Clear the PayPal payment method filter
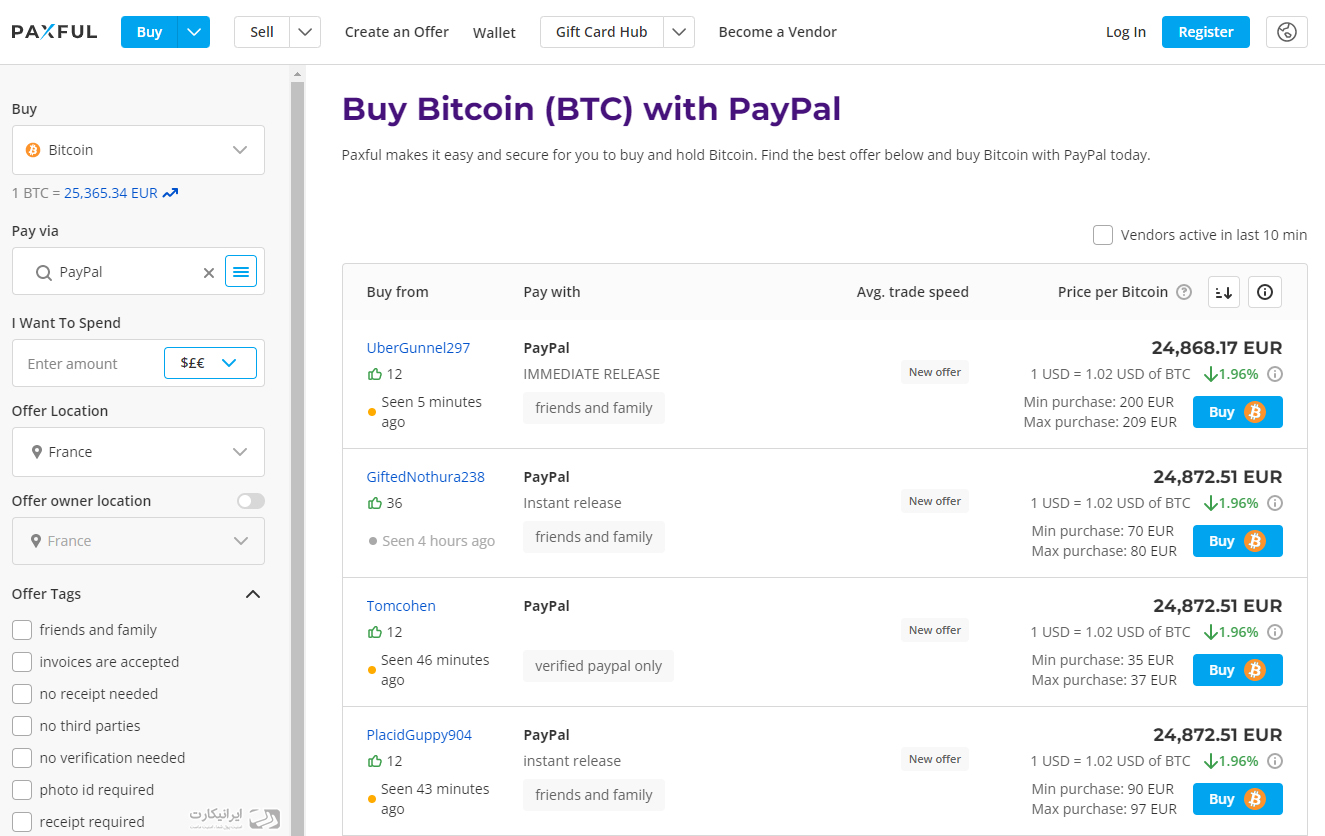The width and height of the screenshot is (1325, 836). (209, 272)
